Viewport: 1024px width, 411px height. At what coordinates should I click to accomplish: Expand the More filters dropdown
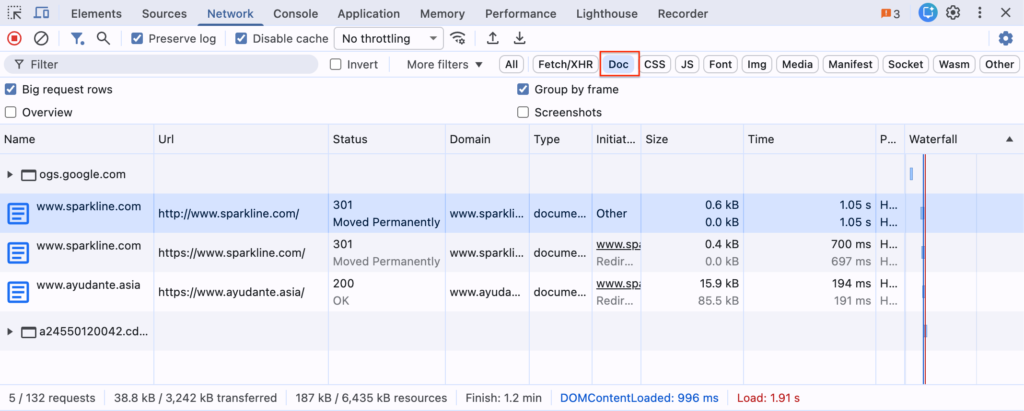444,64
